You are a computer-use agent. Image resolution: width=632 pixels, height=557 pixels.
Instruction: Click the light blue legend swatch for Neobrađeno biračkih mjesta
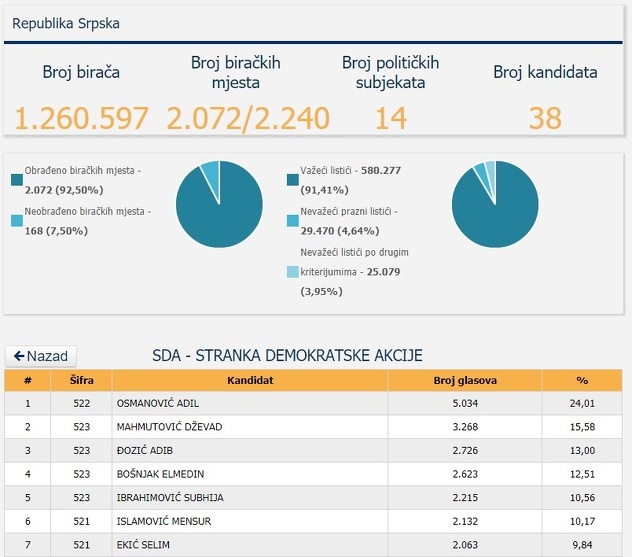click(17, 221)
